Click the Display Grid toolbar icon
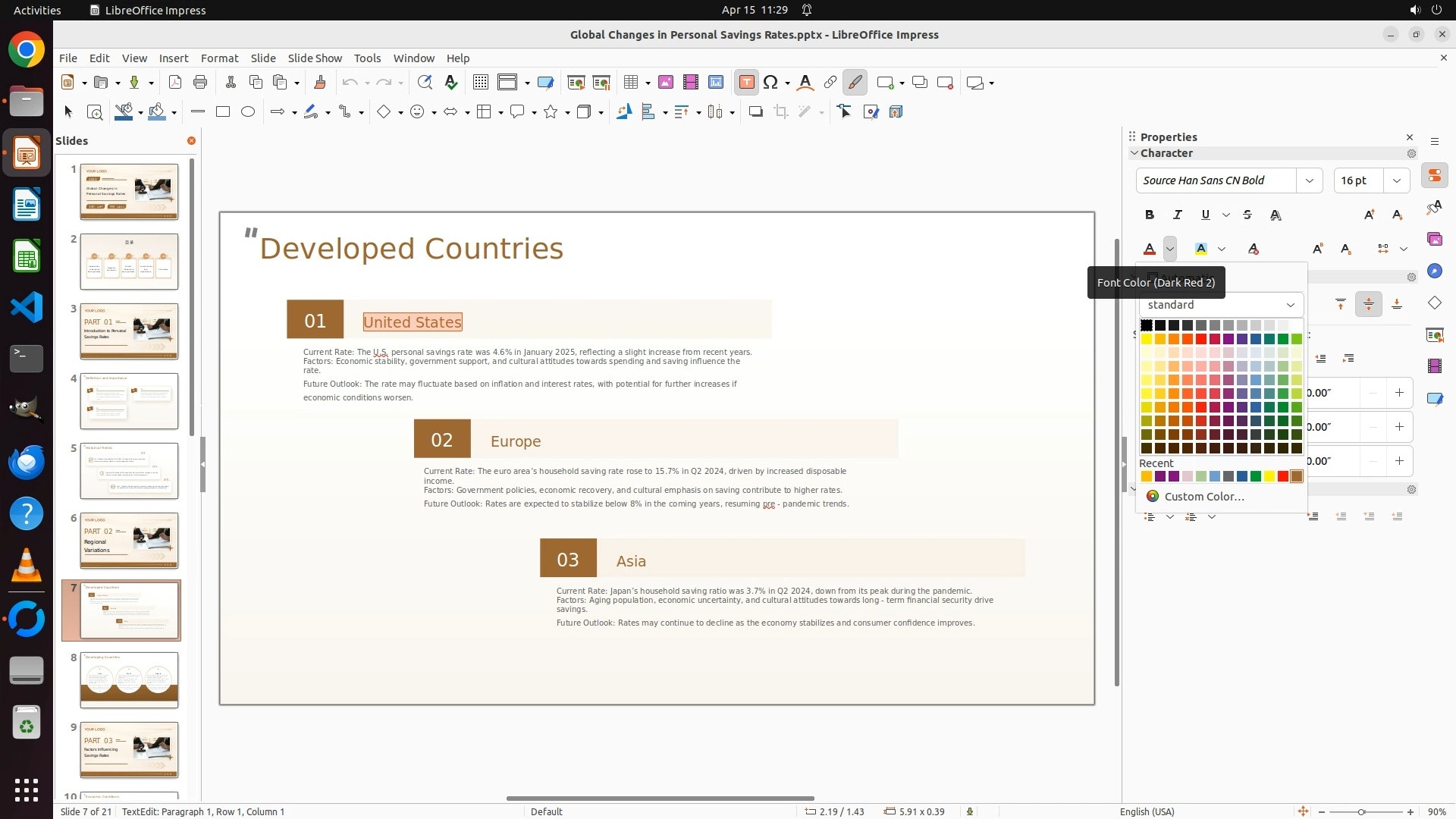 (x=480, y=83)
